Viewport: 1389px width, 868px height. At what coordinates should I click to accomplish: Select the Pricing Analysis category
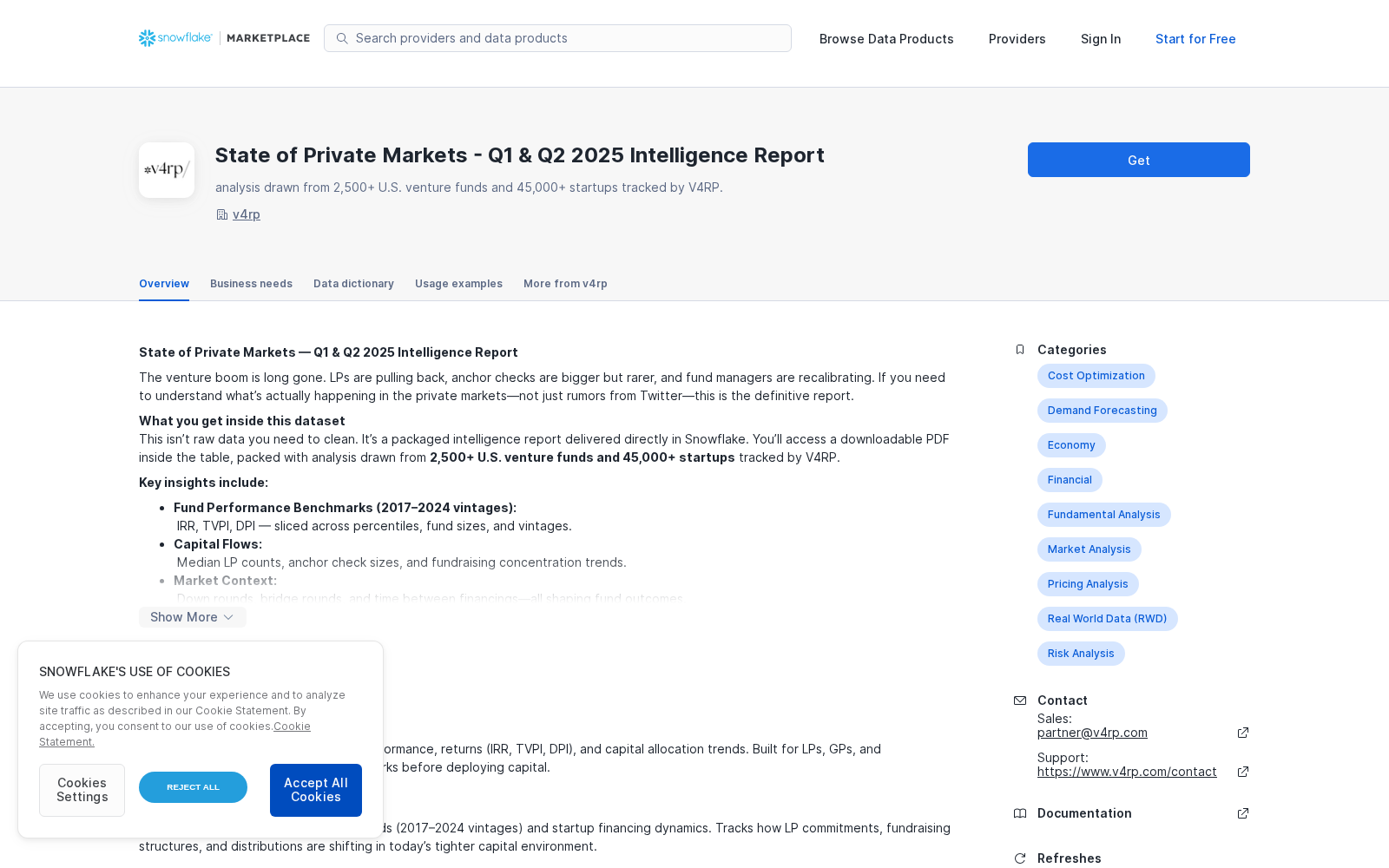coord(1088,584)
